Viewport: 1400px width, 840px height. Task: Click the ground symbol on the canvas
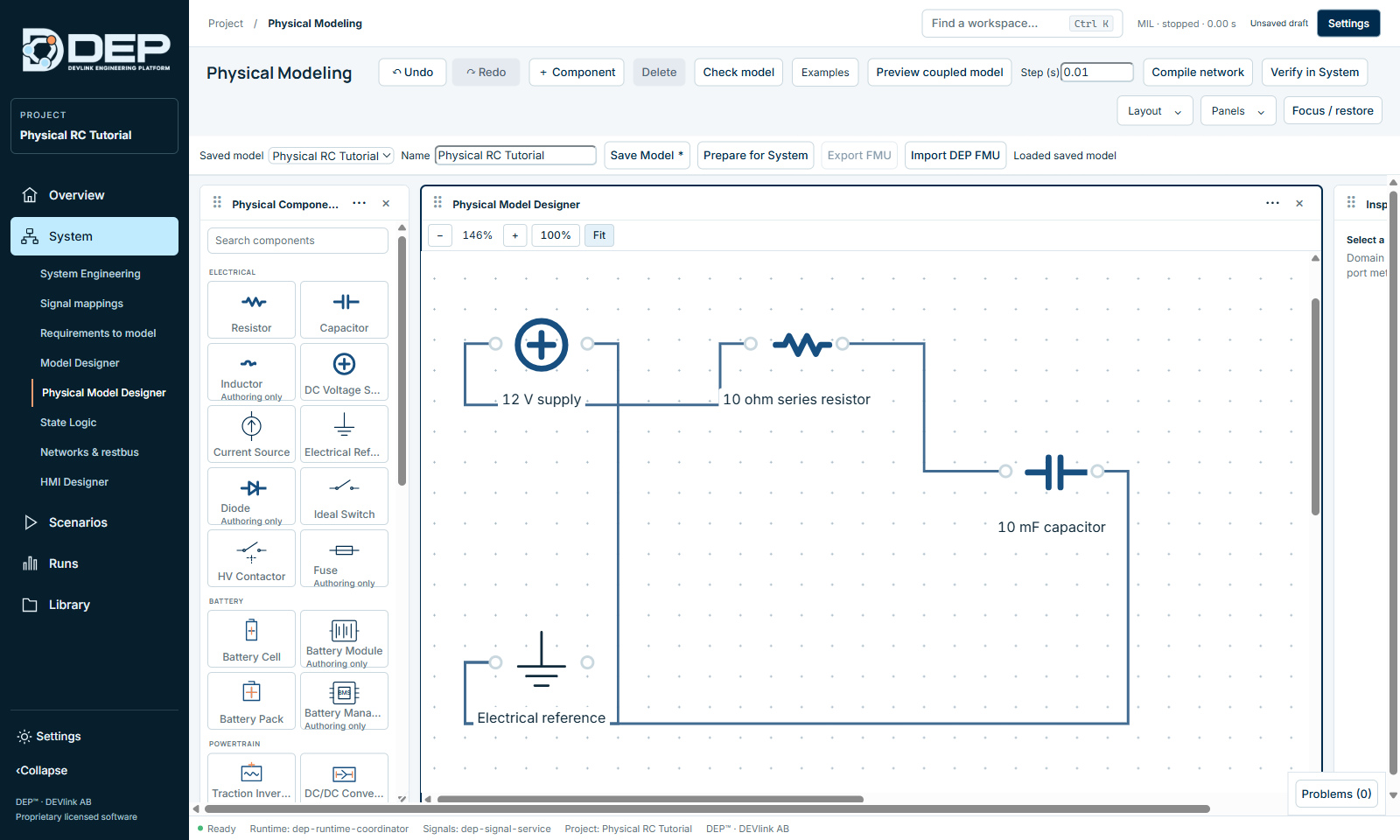tap(541, 660)
